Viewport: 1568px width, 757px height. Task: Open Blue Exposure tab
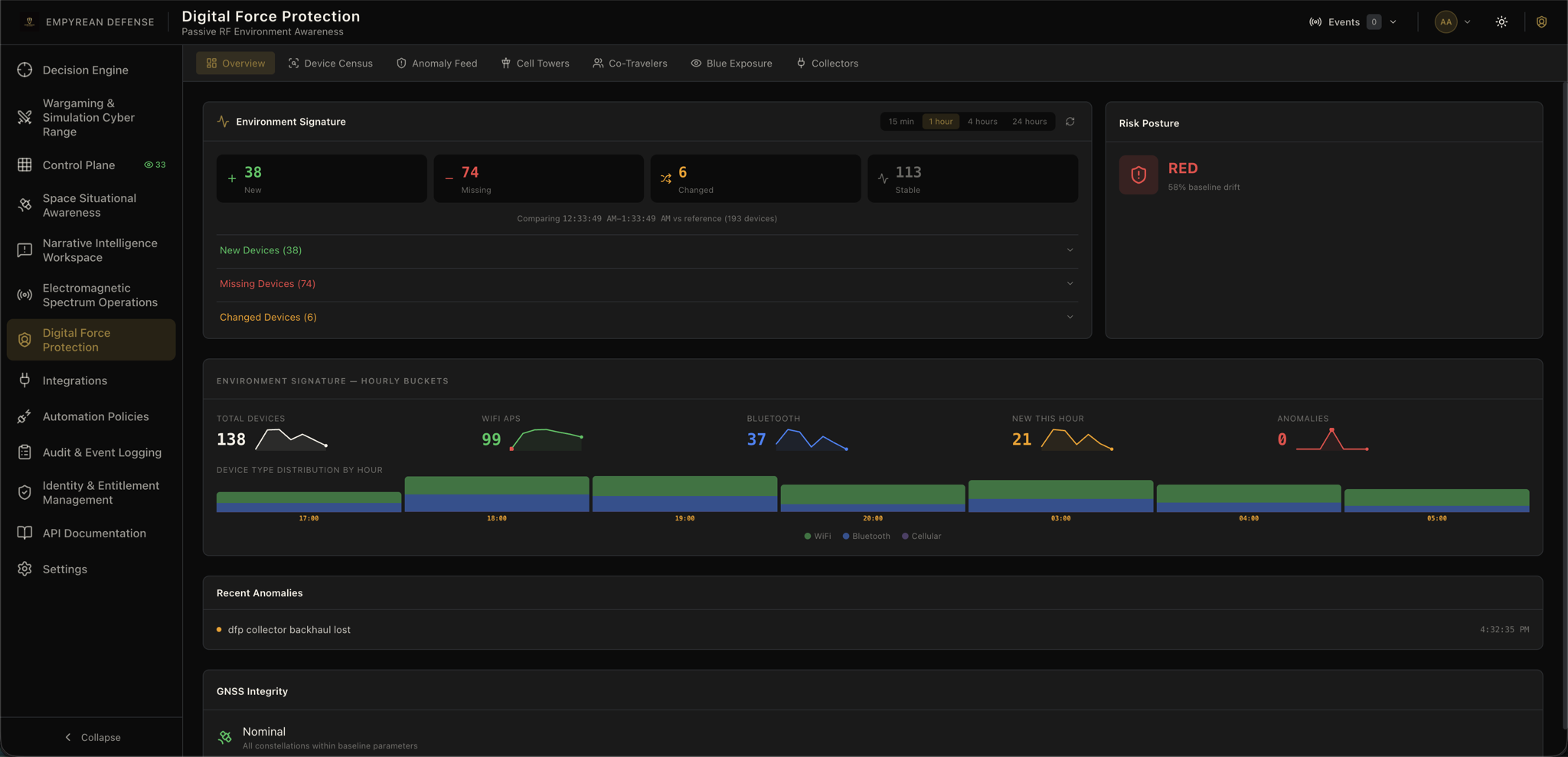tap(731, 64)
